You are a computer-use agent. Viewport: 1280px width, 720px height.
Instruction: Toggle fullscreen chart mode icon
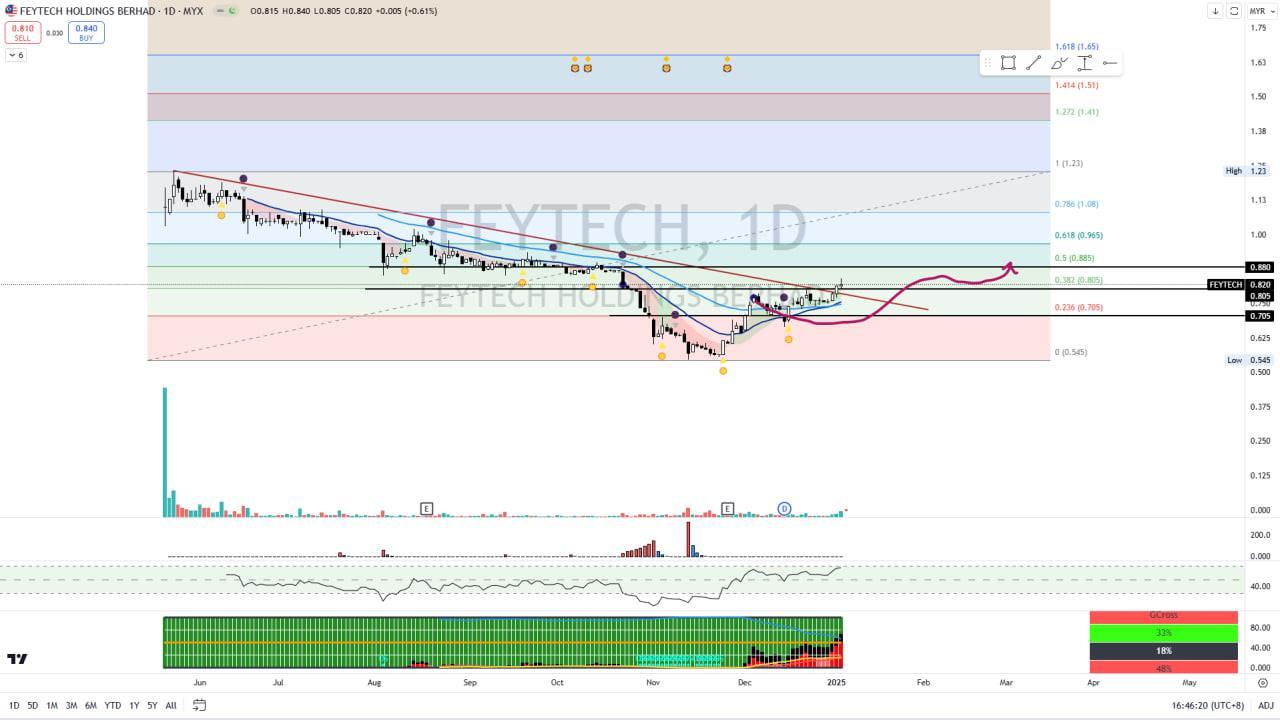tap(1234, 11)
